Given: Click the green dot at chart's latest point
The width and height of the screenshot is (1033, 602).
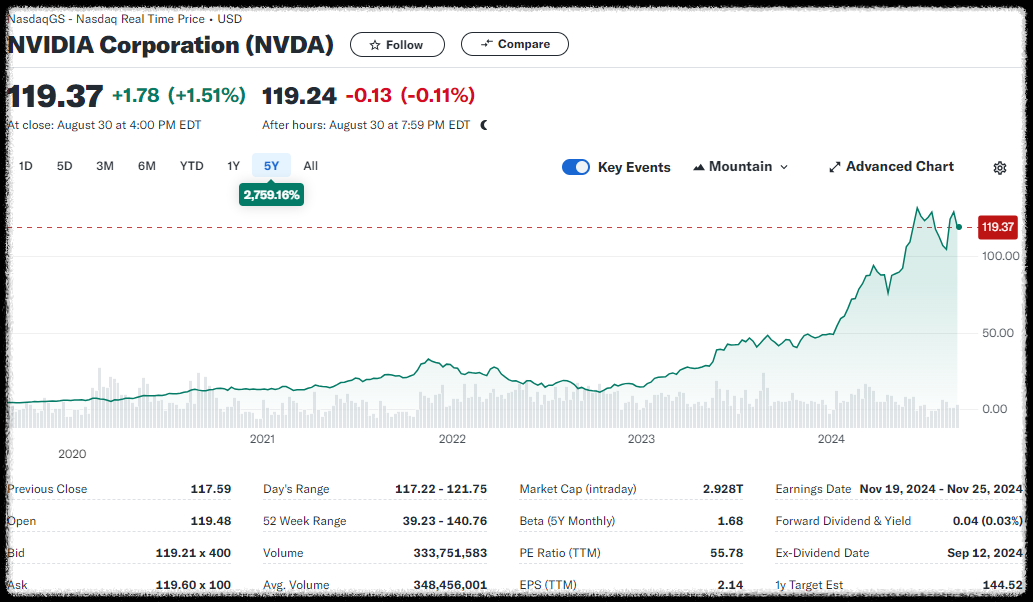Looking at the screenshot, I should (x=959, y=227).
